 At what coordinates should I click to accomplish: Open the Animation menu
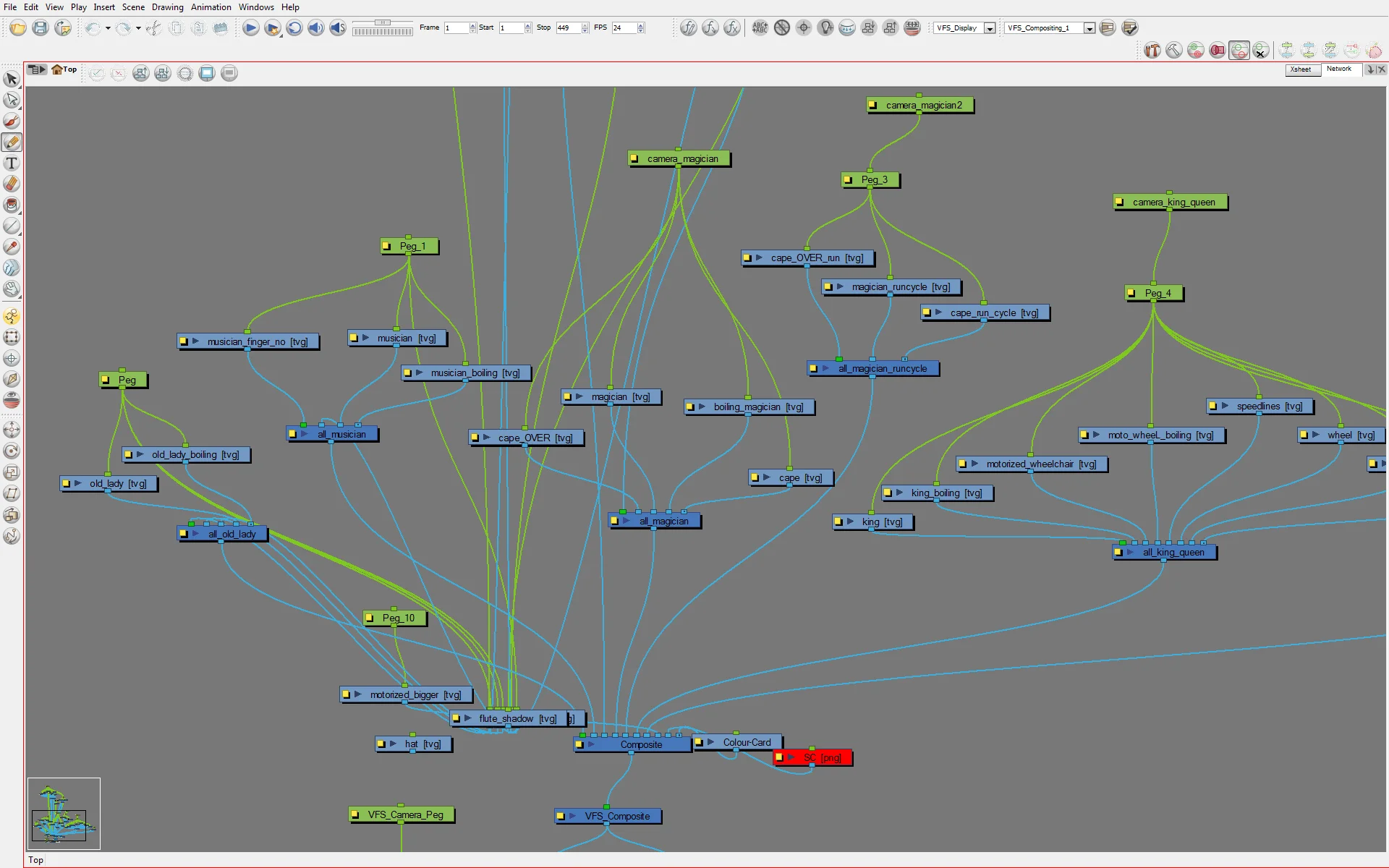tap(211, 7)
